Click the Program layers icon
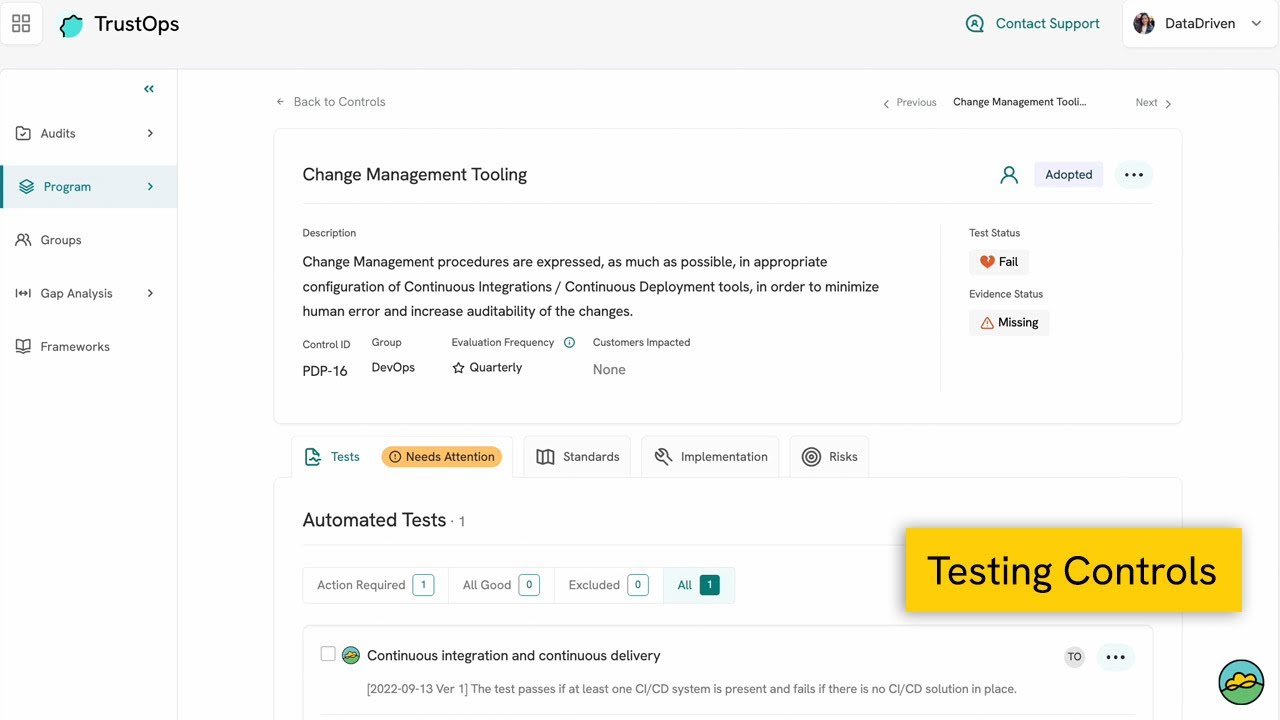1280x720 pixels. (26, 187)
